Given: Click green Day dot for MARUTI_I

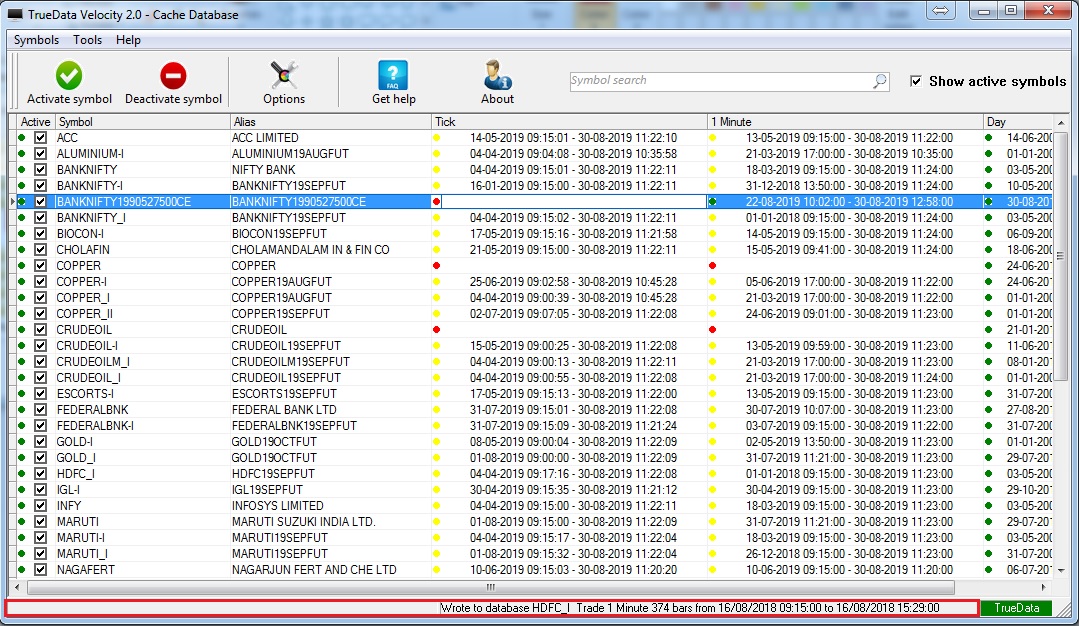Looking at the screenshot, I should [x=989, y=554].
